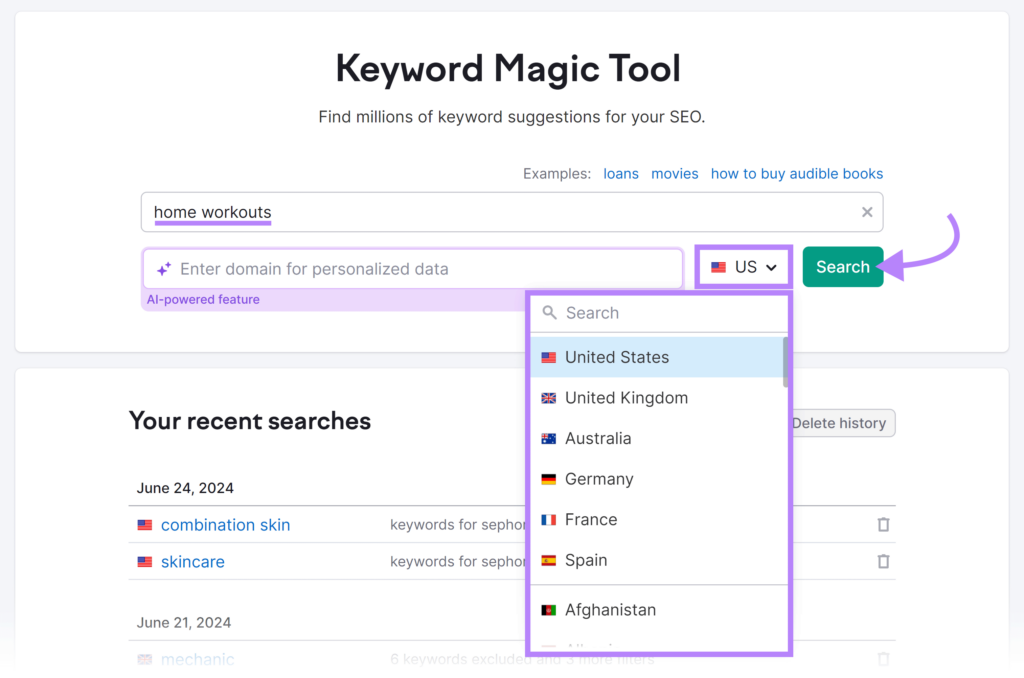Pick France from the country list
This screenshot has width=1024, height=678.
[x=656, y=519]
